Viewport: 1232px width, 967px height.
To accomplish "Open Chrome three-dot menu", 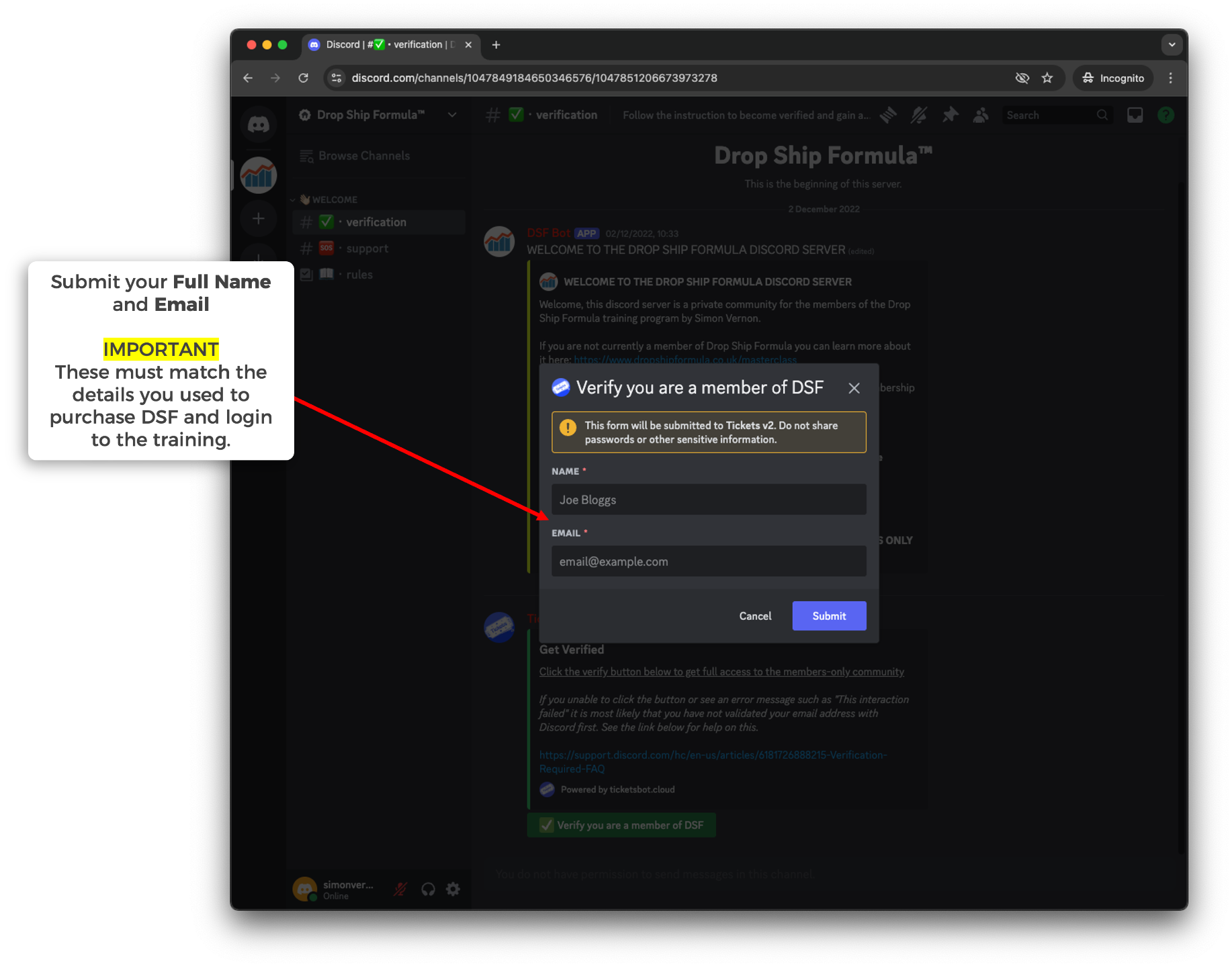I will click(x=1171, y=78).
